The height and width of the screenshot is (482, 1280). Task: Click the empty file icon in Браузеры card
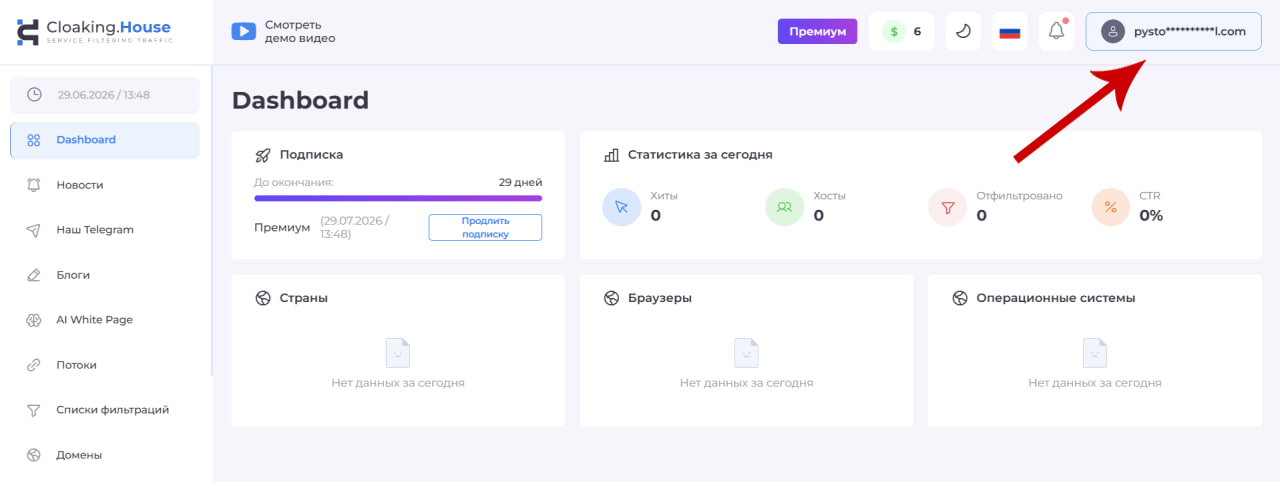pos(746,352)
